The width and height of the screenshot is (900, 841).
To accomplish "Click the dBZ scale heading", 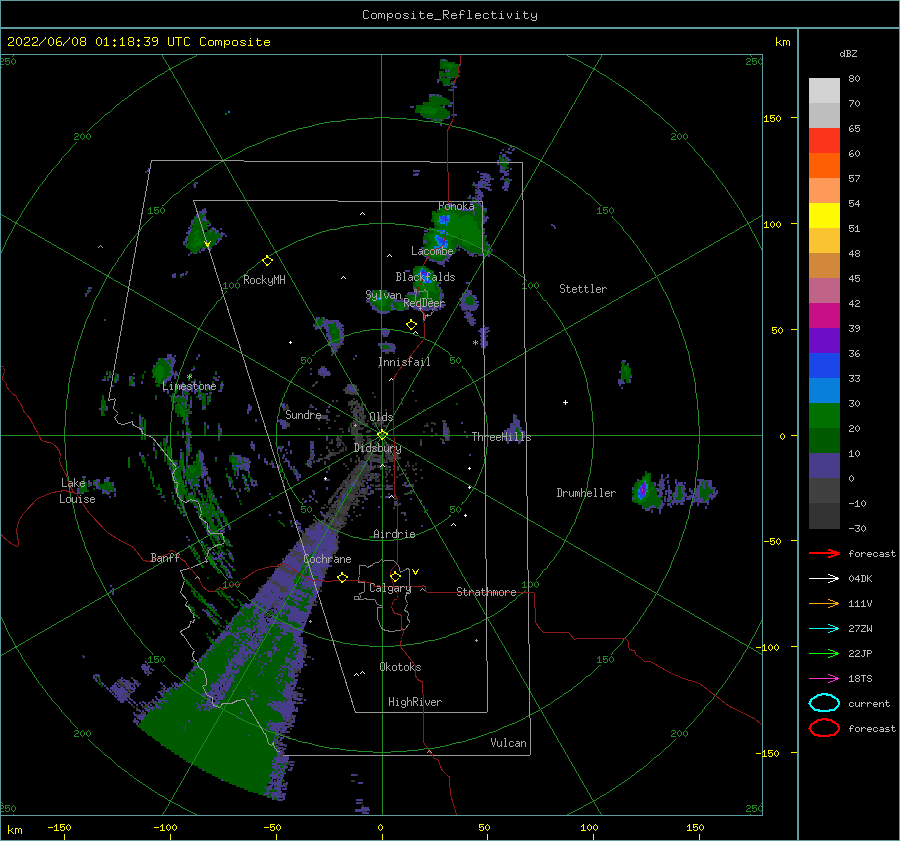I will click(848, 54).
